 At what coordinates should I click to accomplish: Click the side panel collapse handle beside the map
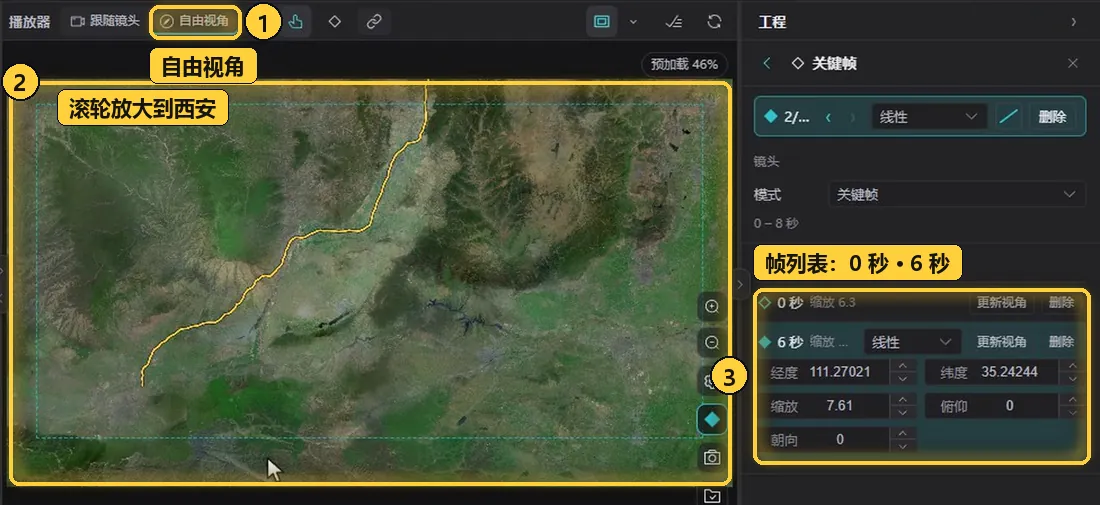point(741,284)
